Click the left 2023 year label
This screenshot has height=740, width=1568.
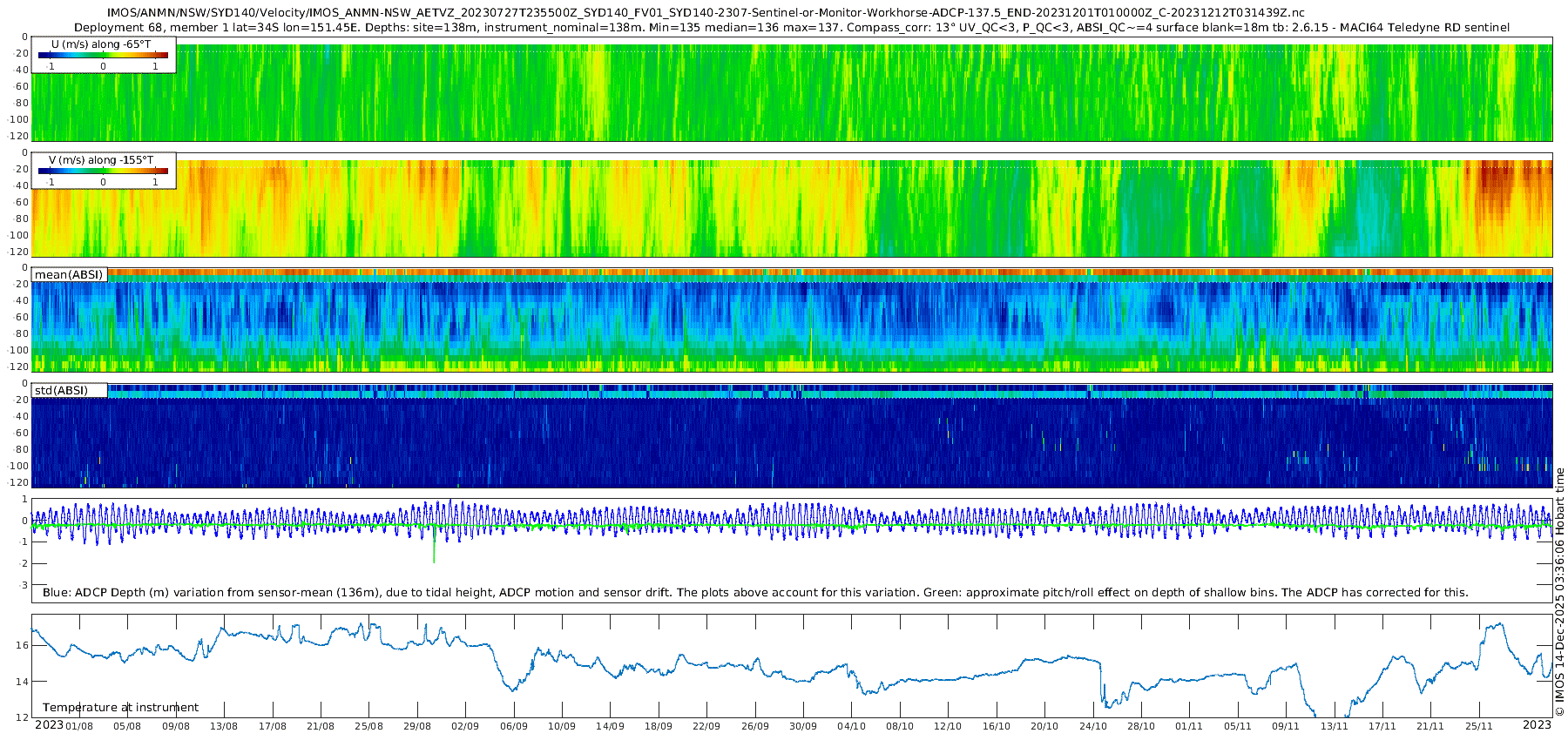coord(49,725)
